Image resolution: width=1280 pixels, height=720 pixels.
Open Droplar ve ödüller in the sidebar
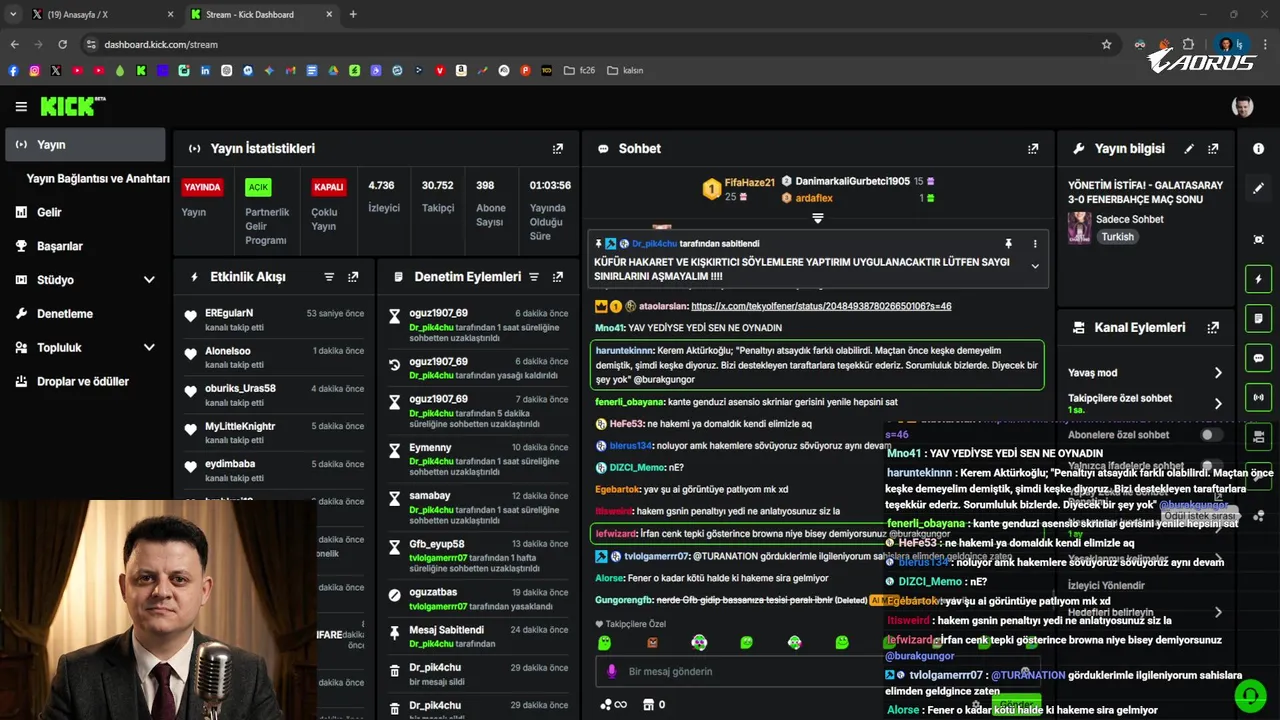coord(85,381)
